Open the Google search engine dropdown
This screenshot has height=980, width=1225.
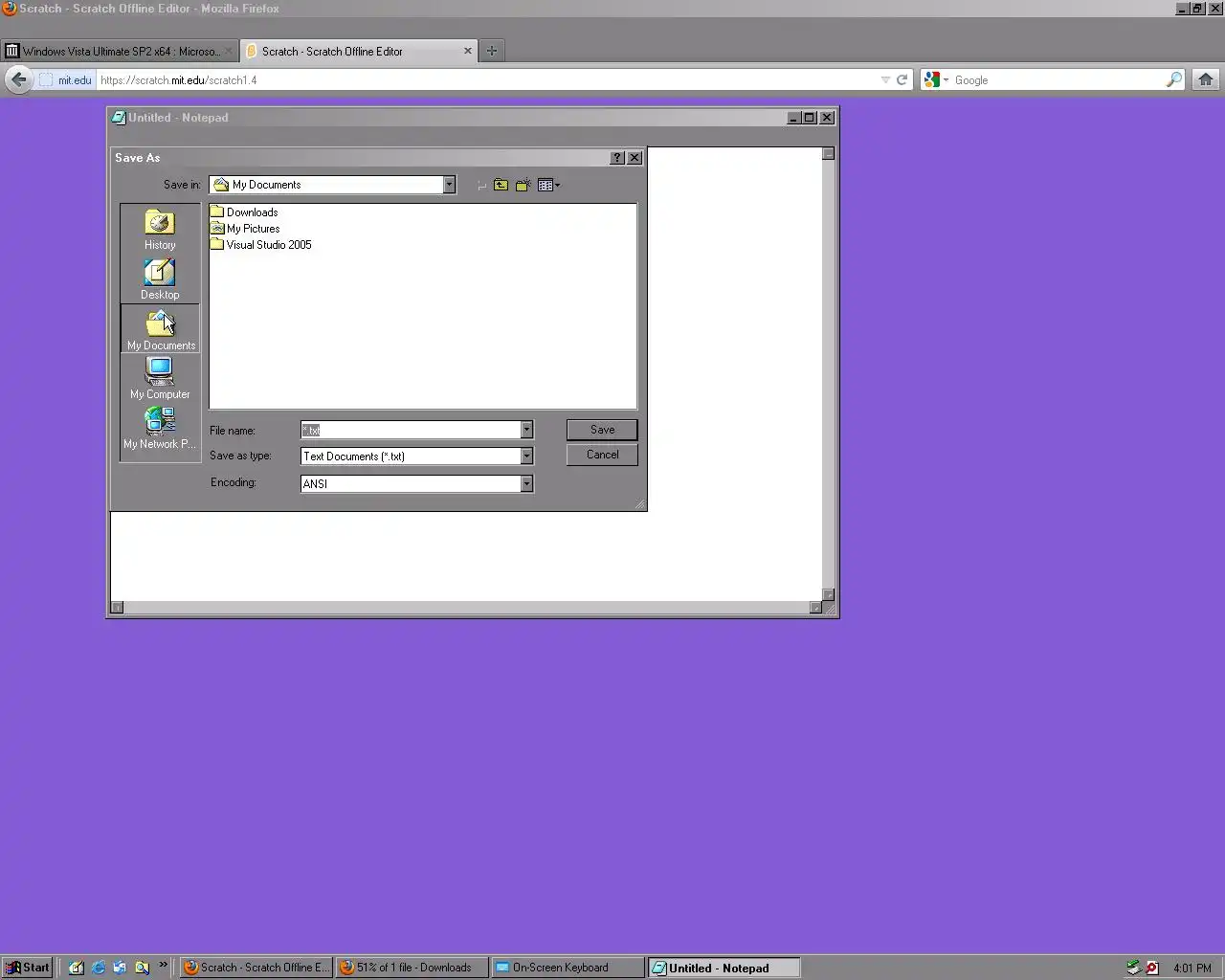(x=936, y=80)
